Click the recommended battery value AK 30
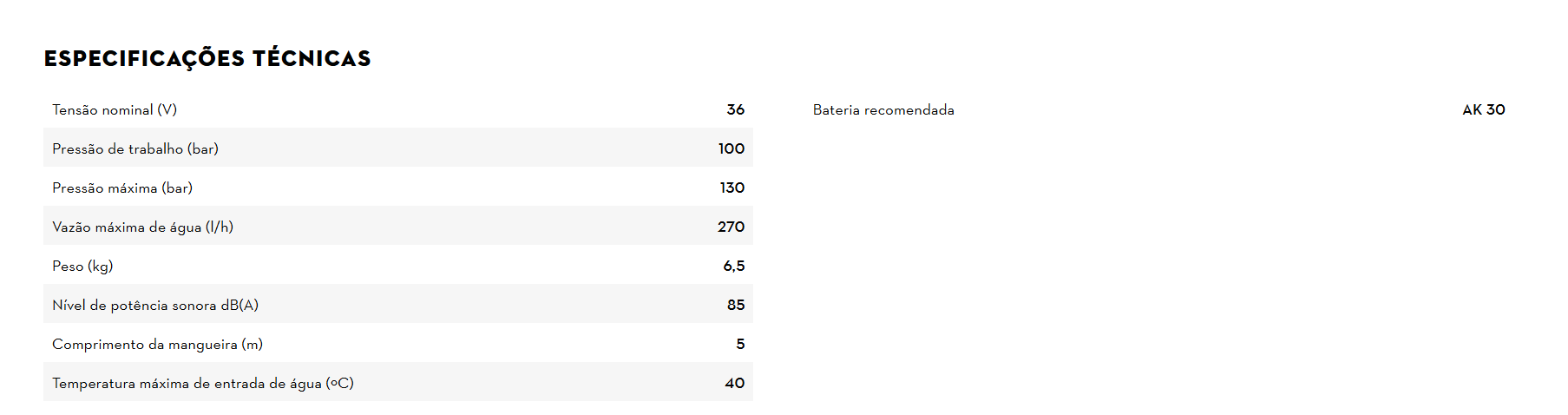Image resolution: width=1568 pixels, height=415 pixels. click(x=1483, y=110)
